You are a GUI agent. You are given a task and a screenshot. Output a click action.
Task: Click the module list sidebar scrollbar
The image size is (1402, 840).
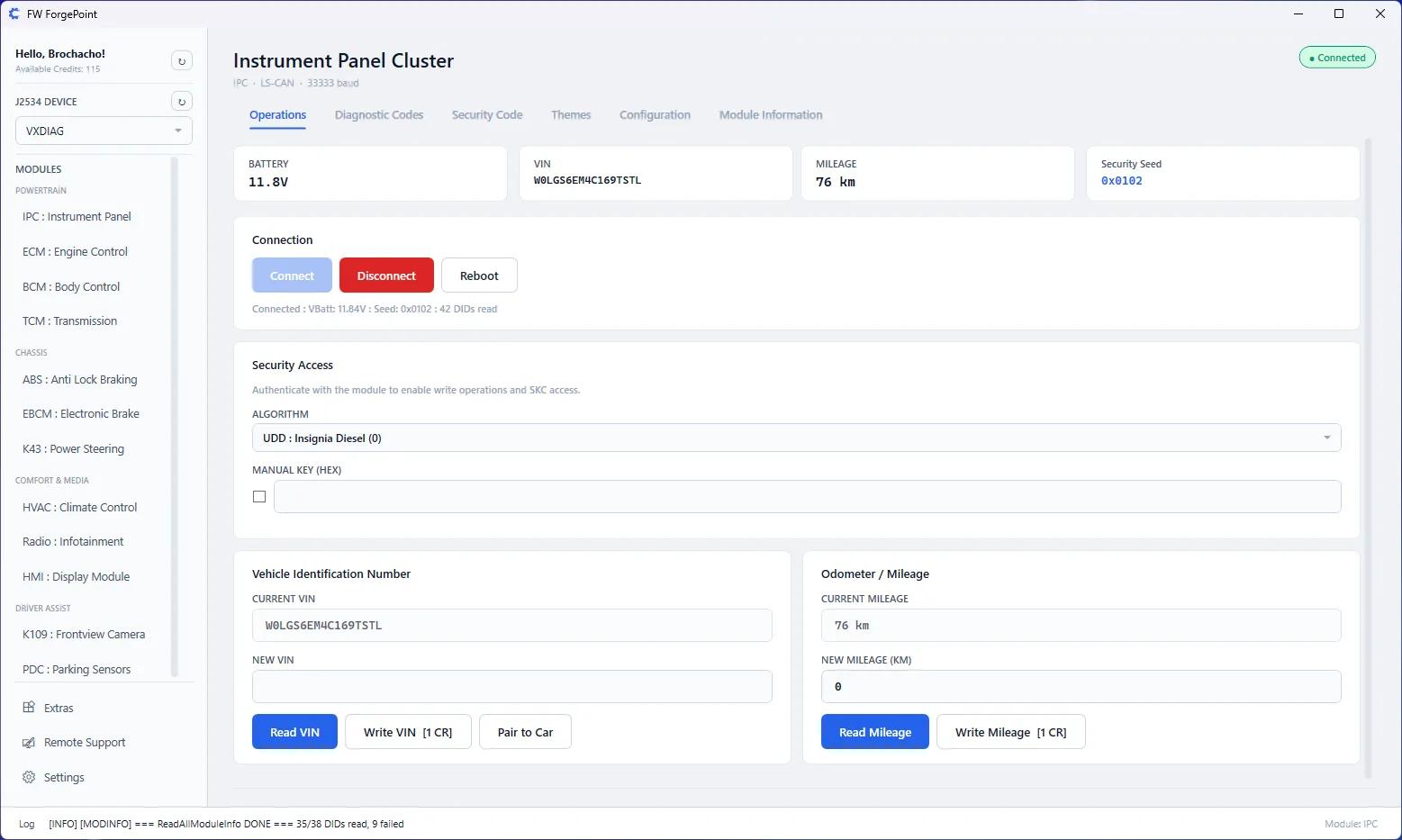click(x=174, y=416)
